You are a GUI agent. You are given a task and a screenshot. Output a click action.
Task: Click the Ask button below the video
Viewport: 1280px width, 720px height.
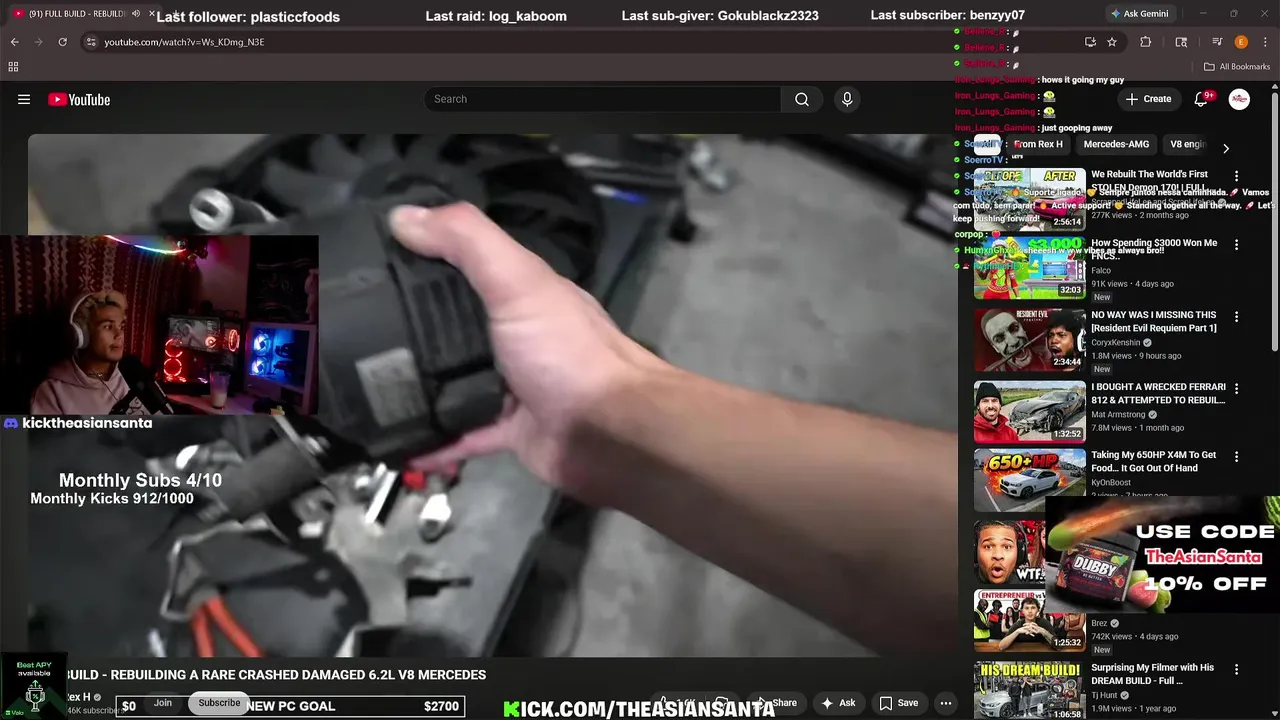click(x=838, y=703)
